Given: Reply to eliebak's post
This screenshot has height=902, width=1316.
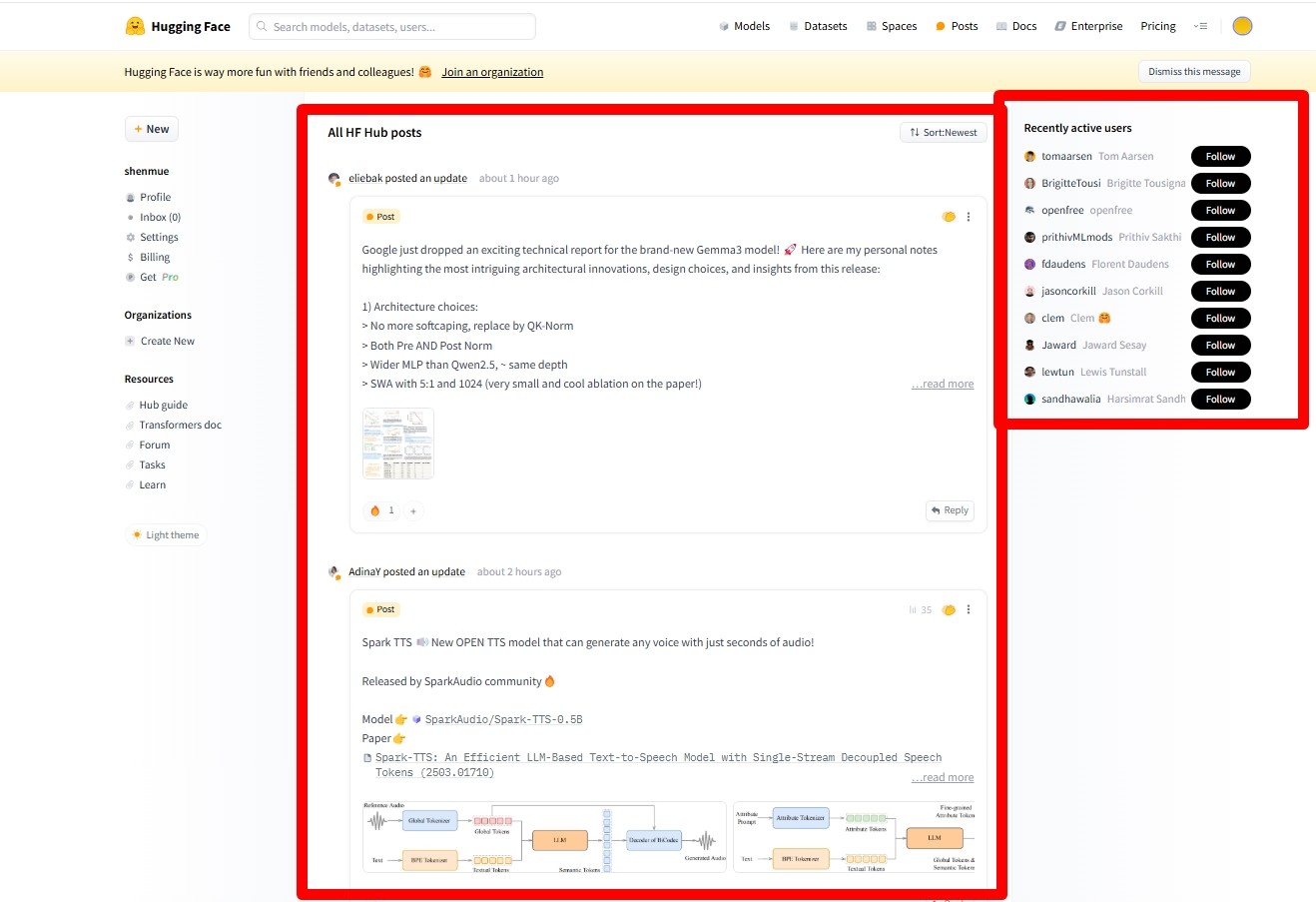Looking at the screenshot, I should click(x=950, y=510).
